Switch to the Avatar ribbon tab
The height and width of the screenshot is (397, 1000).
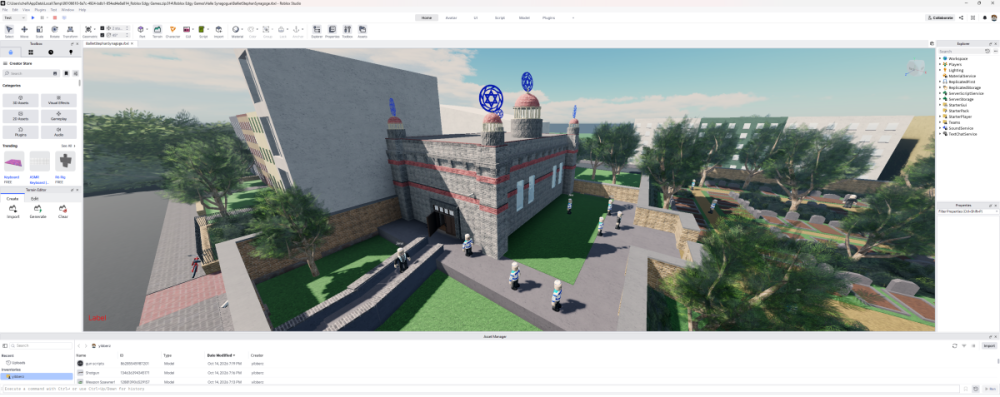451,18
